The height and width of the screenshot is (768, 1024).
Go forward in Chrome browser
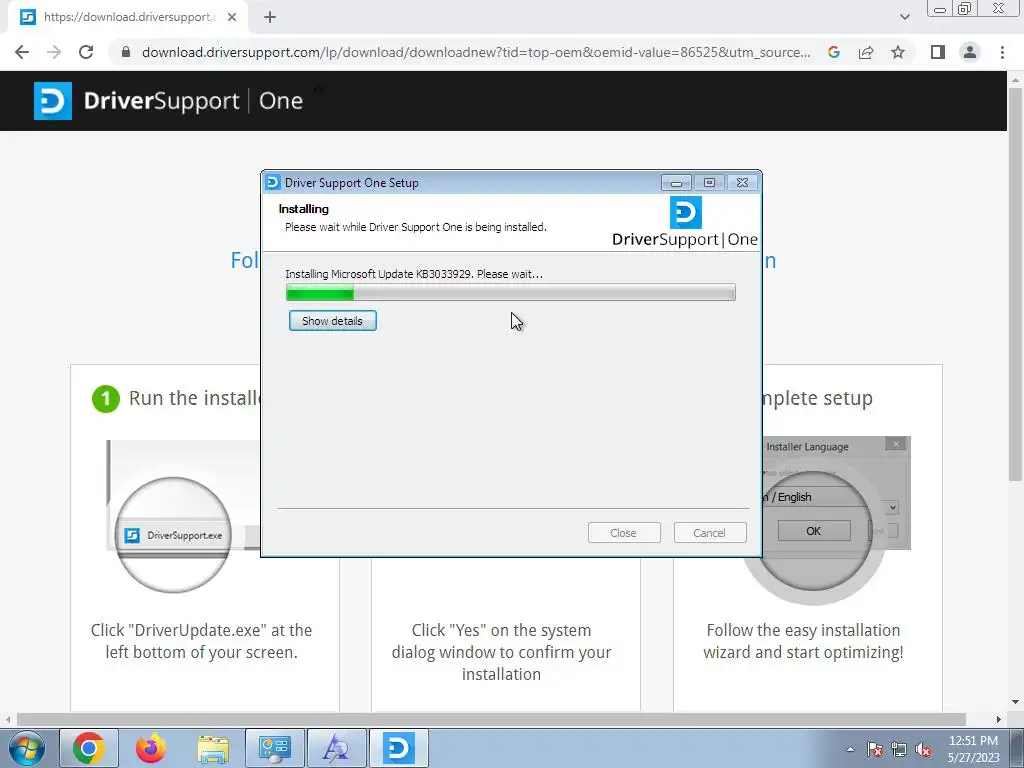tap(54, 52)
